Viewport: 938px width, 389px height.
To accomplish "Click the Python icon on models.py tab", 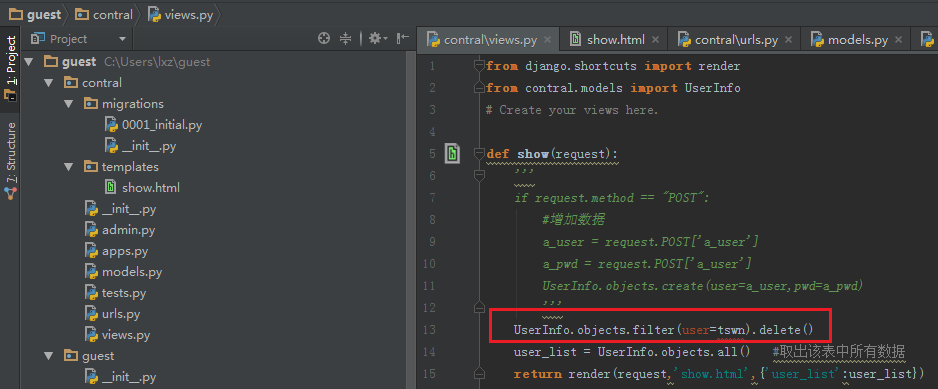I will pos(817,40).
